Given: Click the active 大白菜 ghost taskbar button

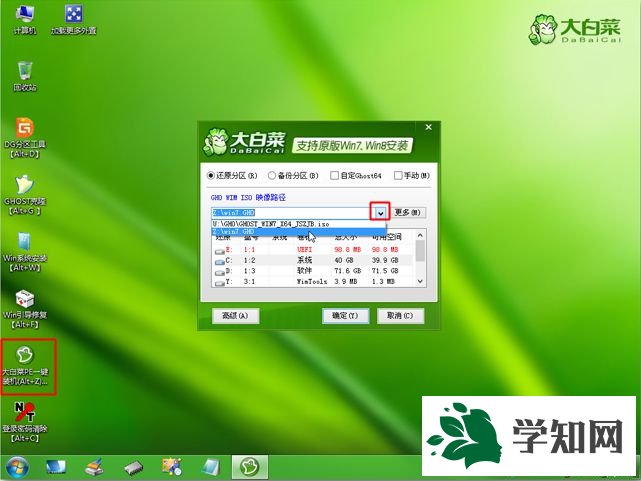Looking at the screenshot, I should [250, 467].
